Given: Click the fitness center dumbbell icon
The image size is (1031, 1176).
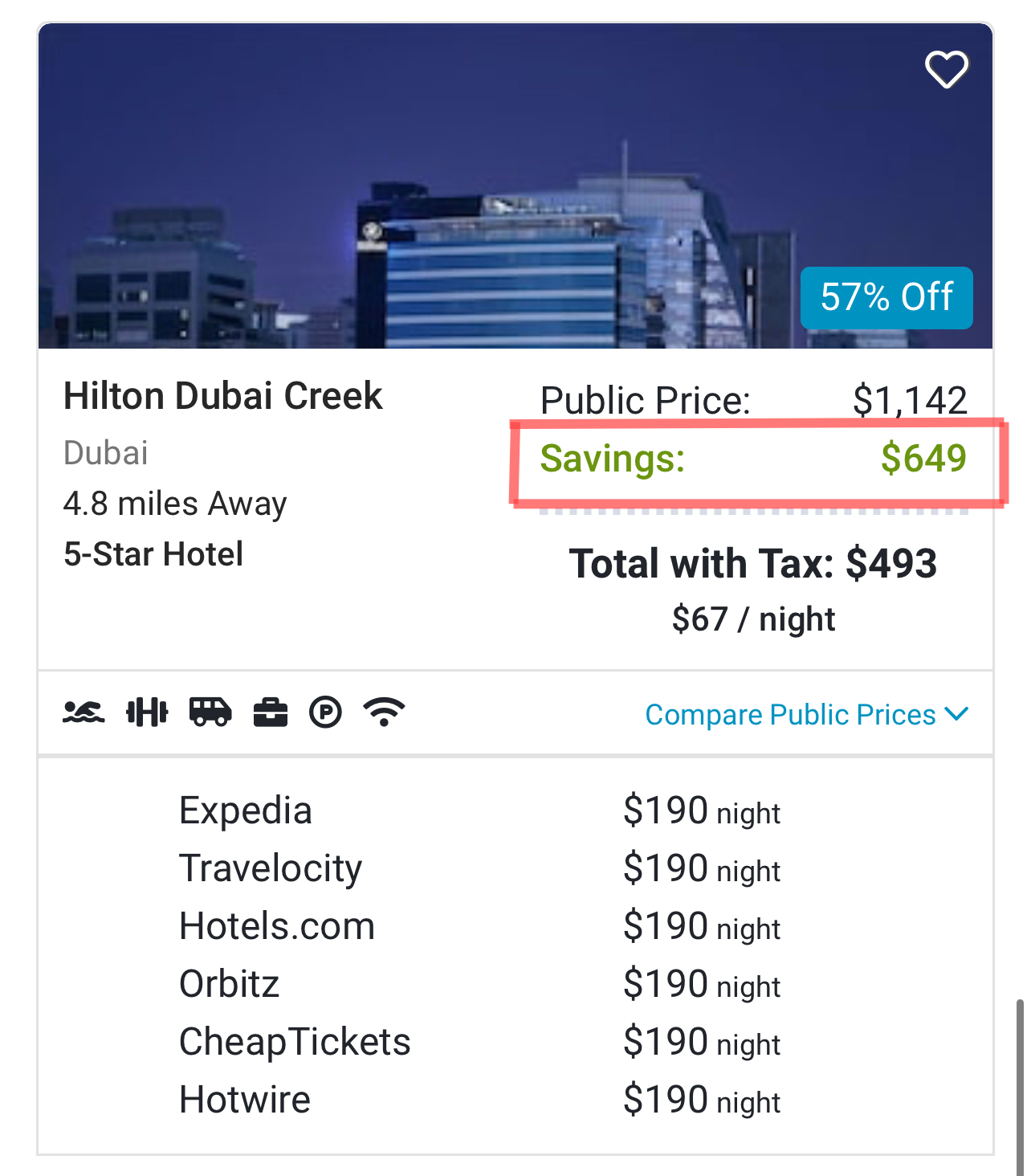Looking at the screenshot, I should tap(147, 713).
